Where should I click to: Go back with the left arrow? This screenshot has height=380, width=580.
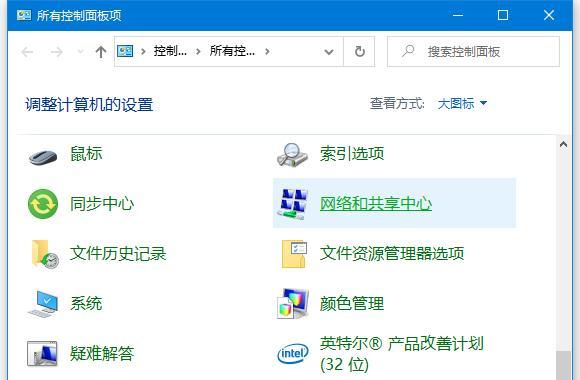pyautogui.click(x=27, y=52)
